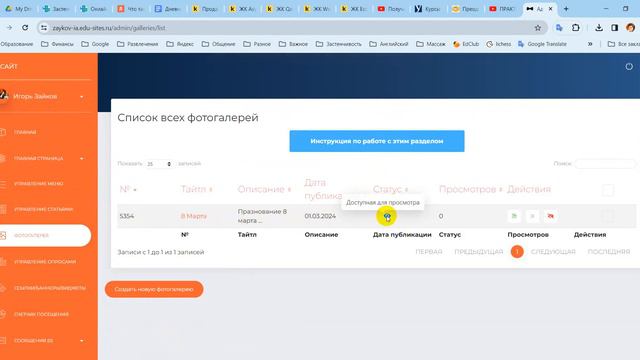Viewport: 640px width, 360px height.
Task: Tick the select-all checkbox in the table header
Action: 608,190
